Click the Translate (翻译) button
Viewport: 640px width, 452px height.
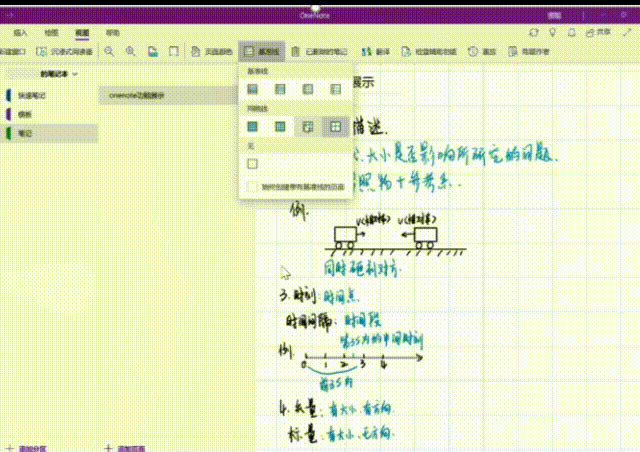coord(376,51)
